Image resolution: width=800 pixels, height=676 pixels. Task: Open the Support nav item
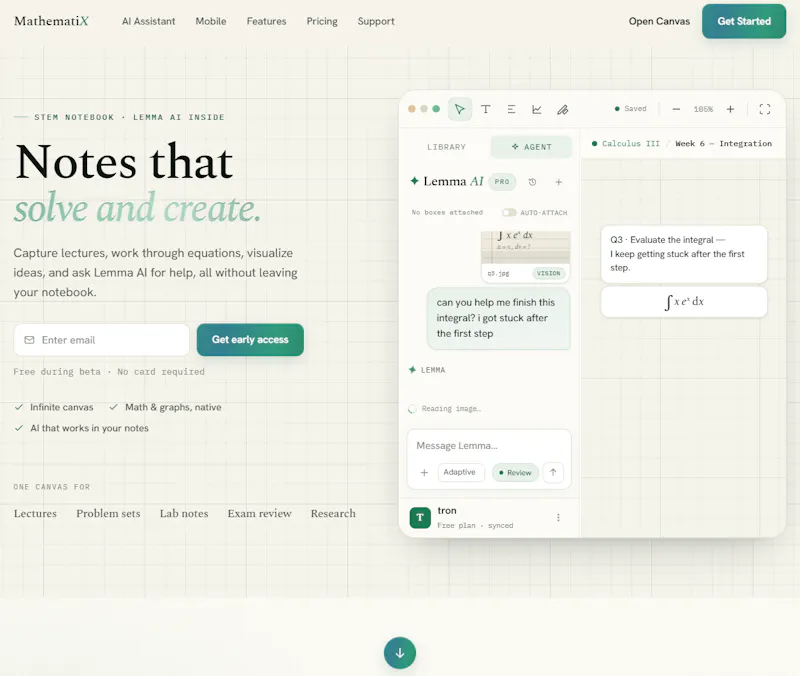(x=376, y=21)
